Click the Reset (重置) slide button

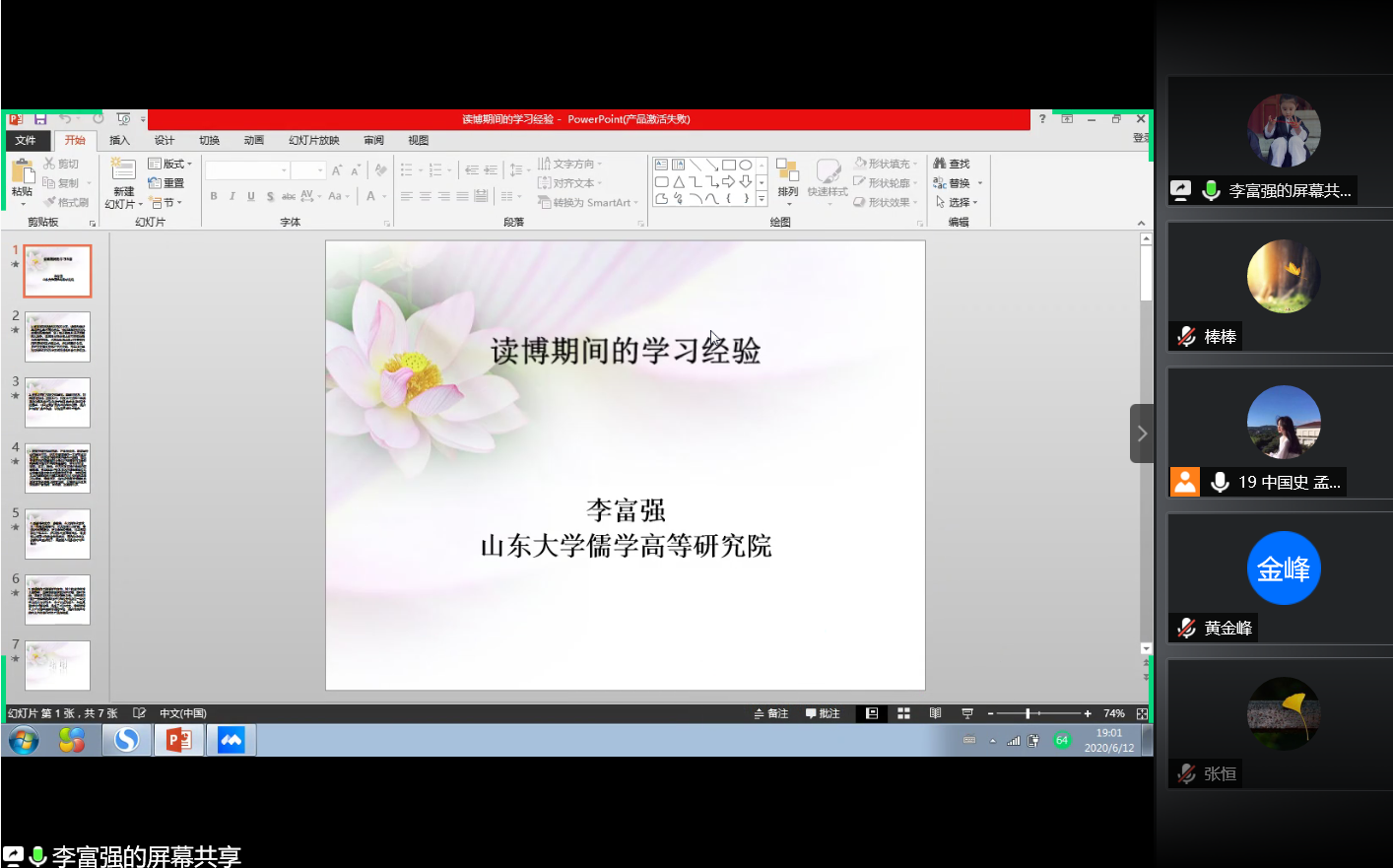point(166,183)
